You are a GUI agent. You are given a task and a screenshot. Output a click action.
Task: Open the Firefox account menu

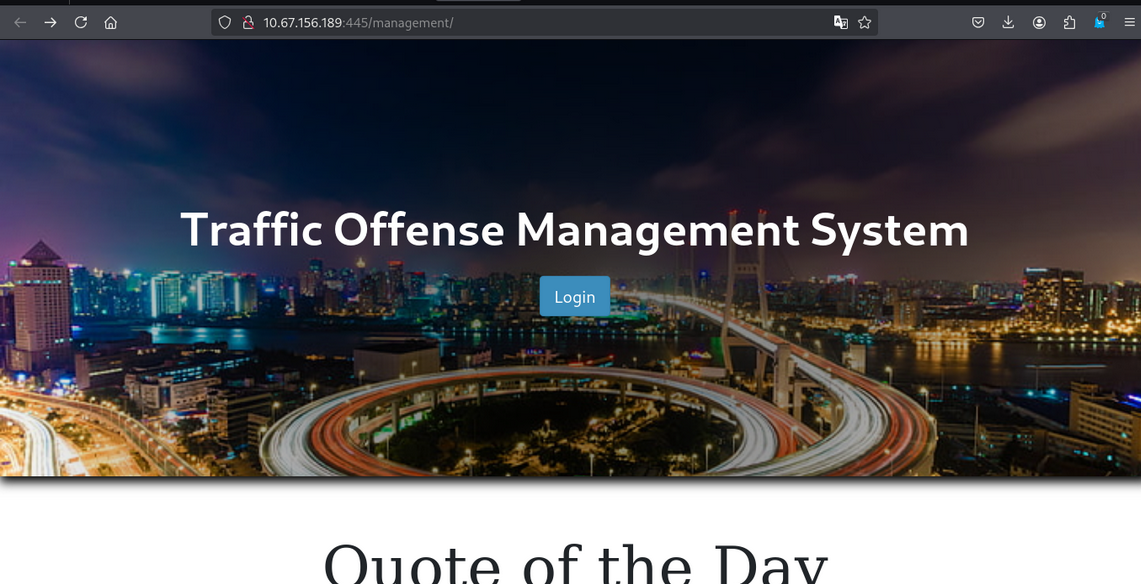1039,22
